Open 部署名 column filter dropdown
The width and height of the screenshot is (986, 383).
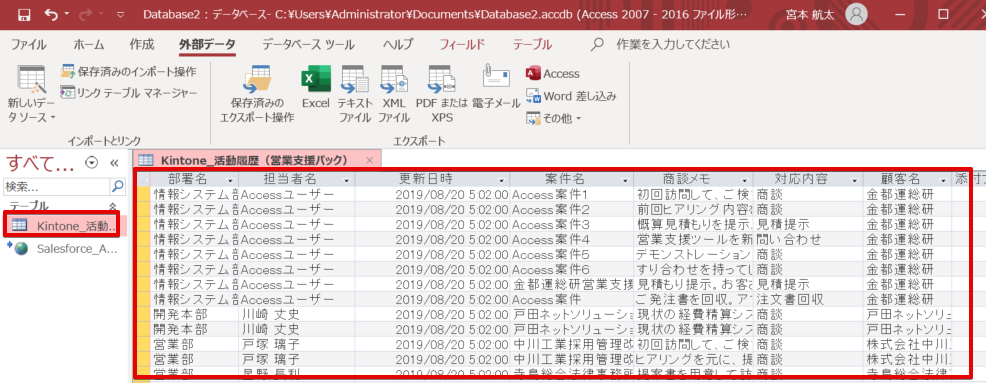pyautogui.click(x=229, y=180)
